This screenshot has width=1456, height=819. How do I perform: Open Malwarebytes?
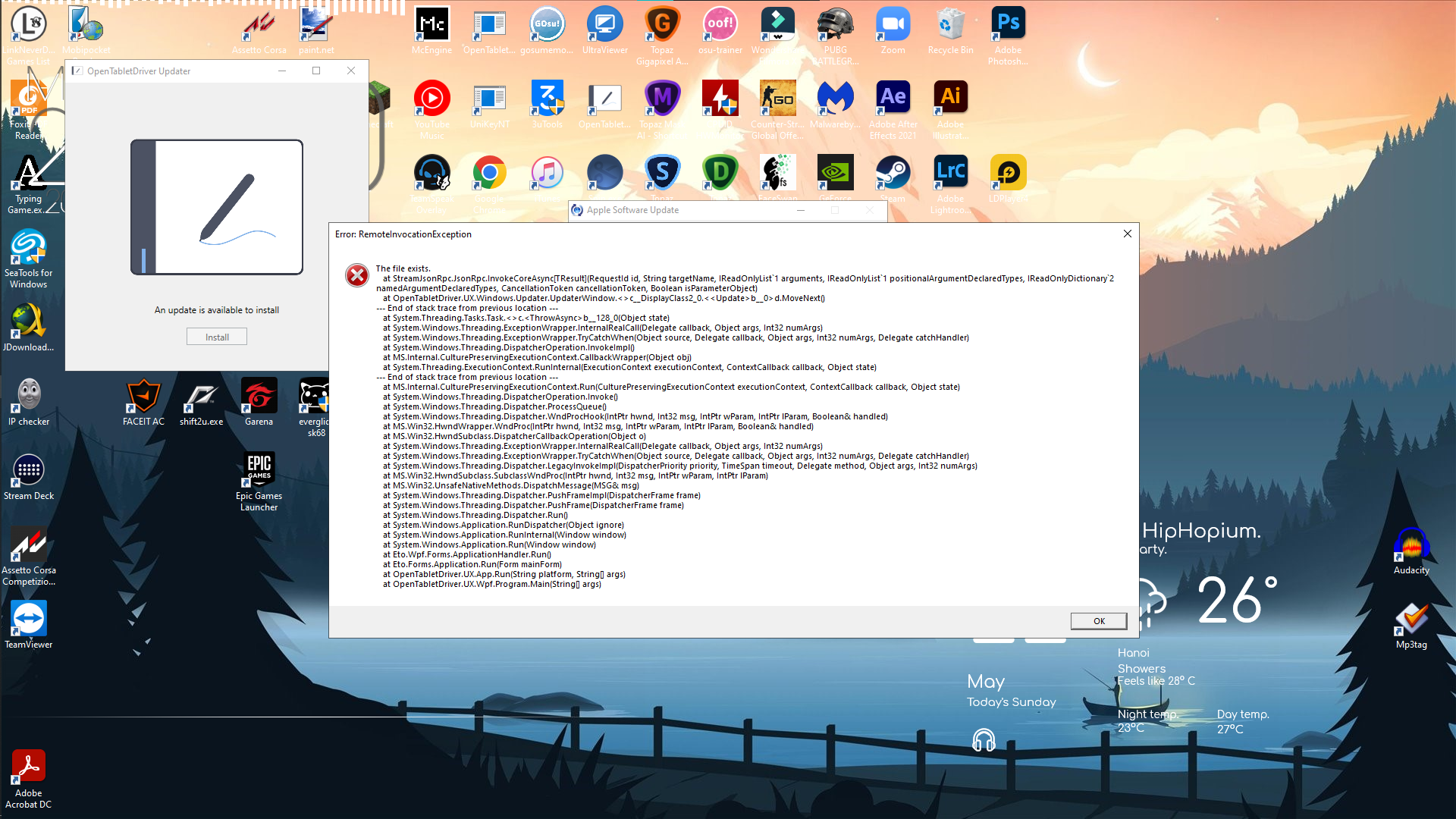836,99
